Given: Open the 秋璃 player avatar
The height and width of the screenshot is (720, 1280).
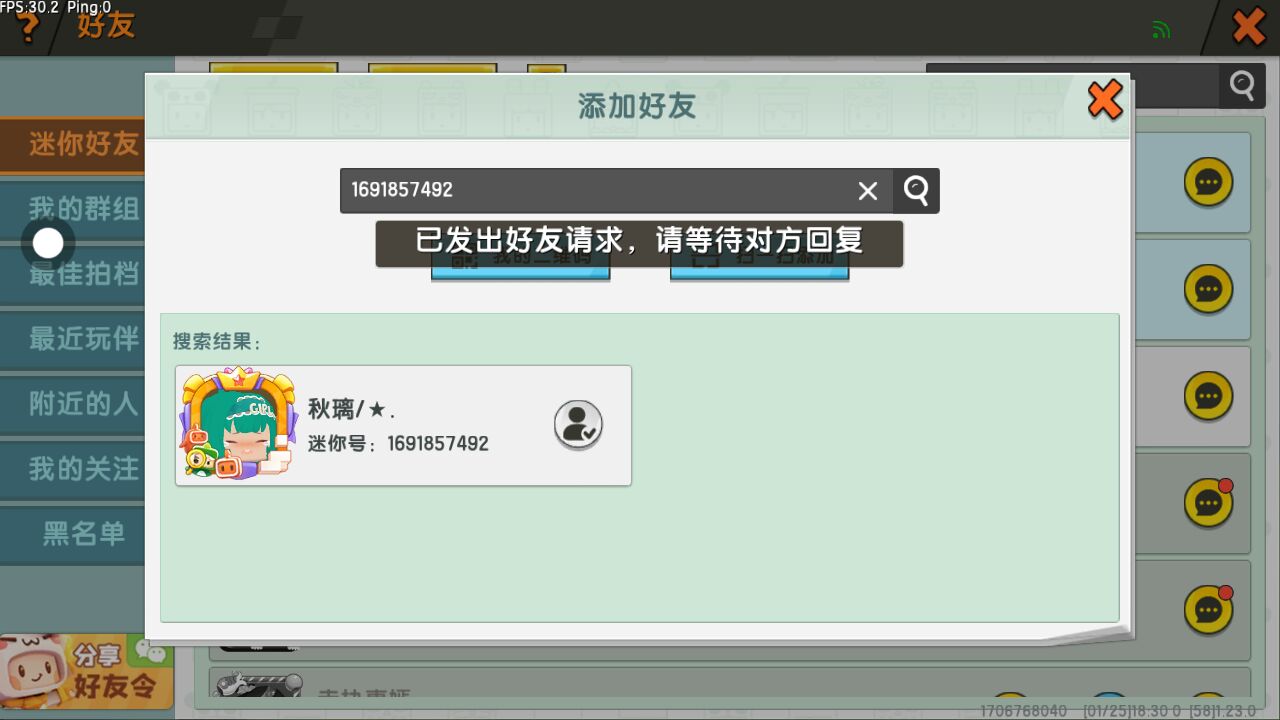Looking at the screenshot, I should pyautogui.click(x=238, y=424).
